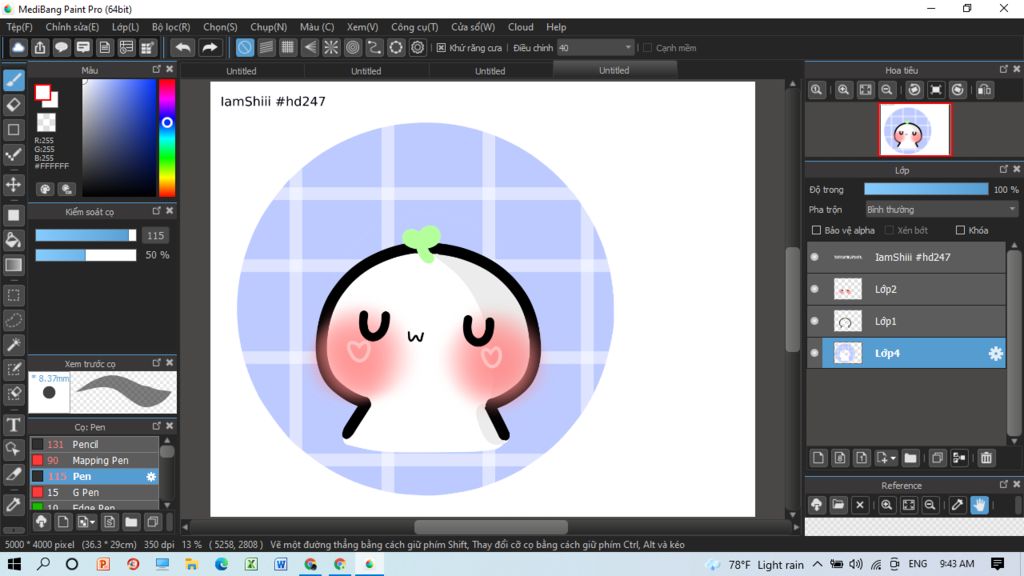
Task: Undock the Kiểm soát cọ panel
Action: click(157, 211)
